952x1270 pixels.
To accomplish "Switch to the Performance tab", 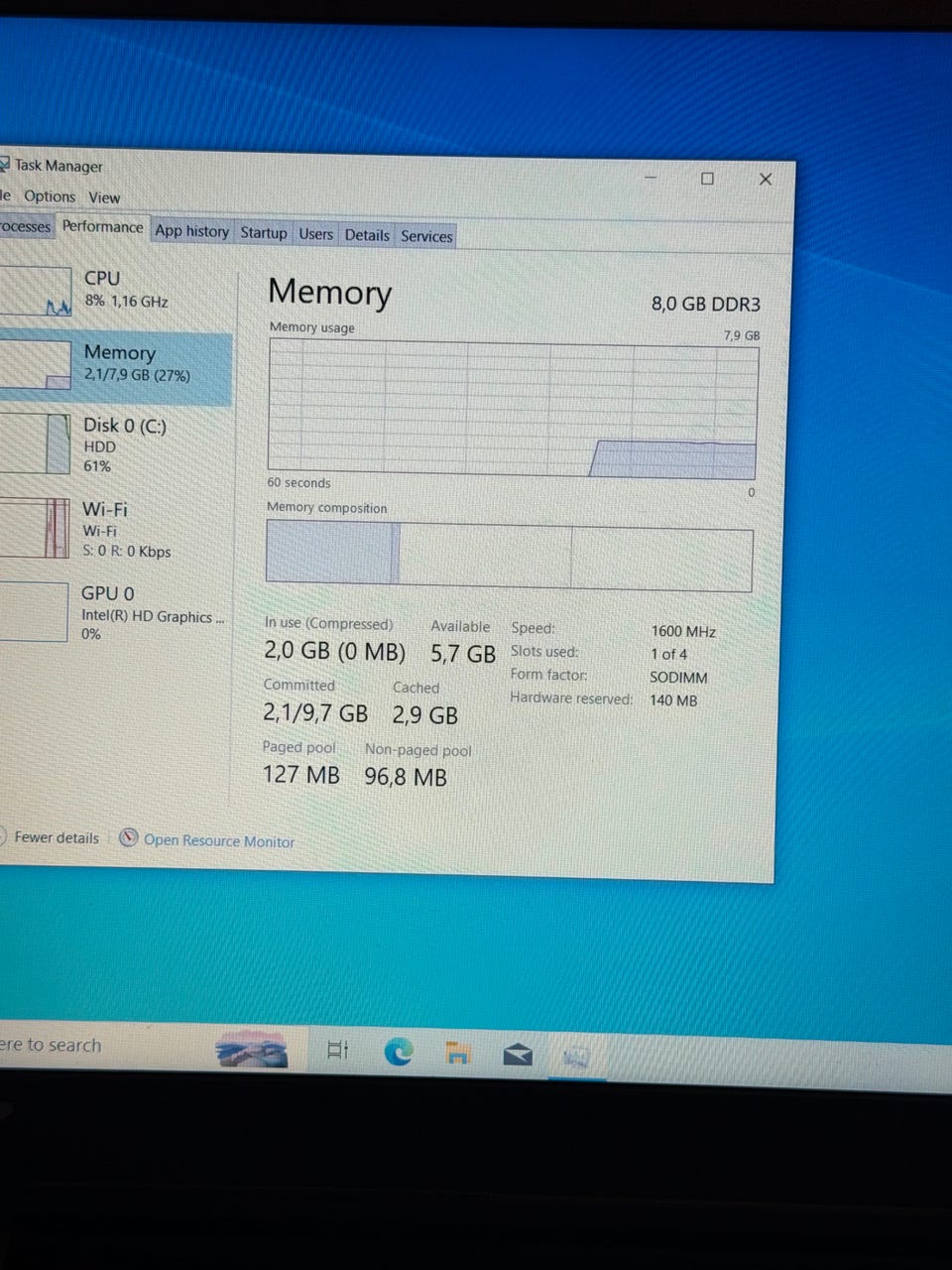I will [102, 227].
